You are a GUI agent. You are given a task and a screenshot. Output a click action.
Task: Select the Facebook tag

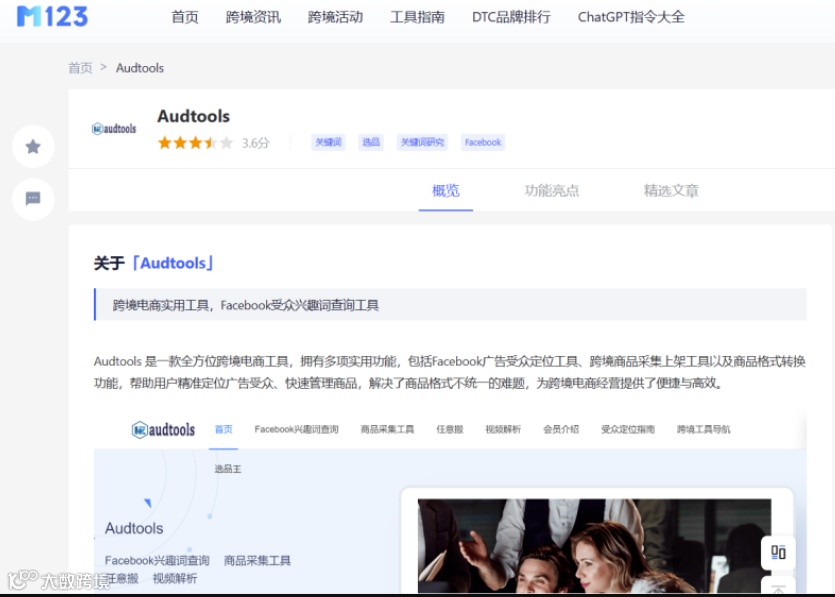(482, 142)
